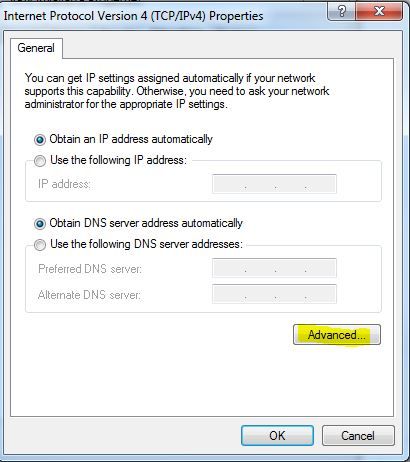The height and width of the screenshot is (462, 410).
Task: Select Use the following IP address
Action: pos(40,161)
